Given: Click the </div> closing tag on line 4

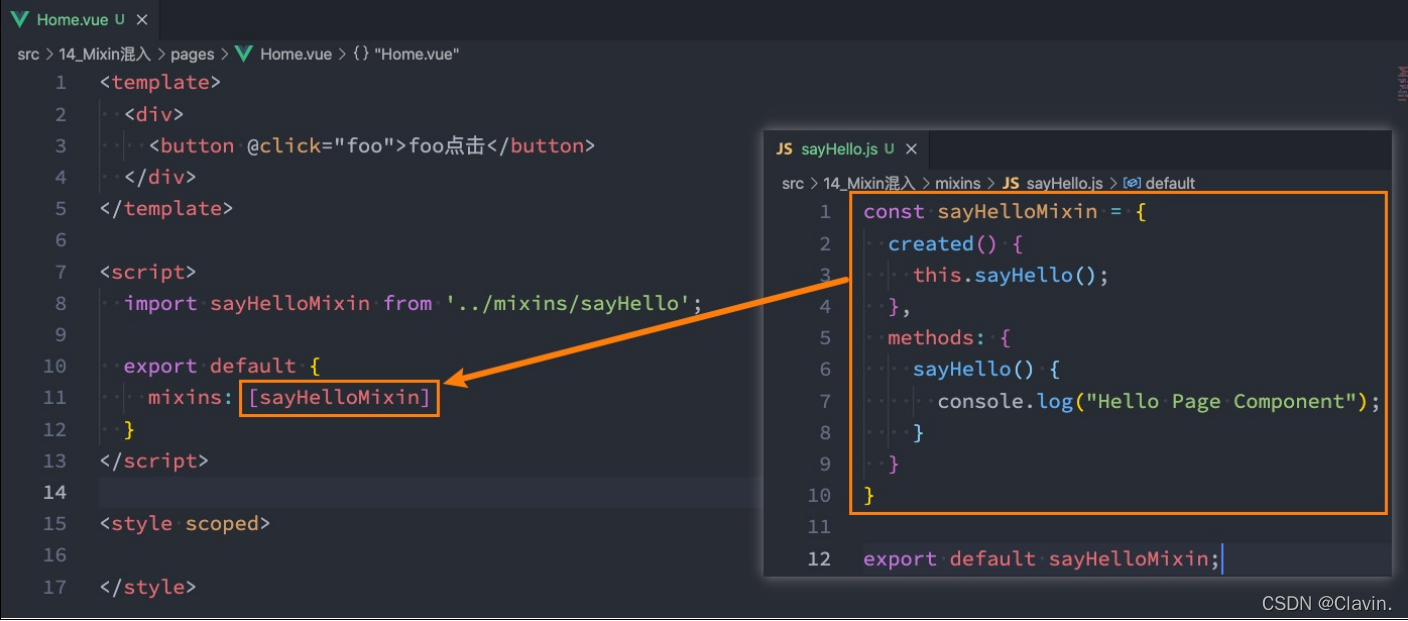Looking at the screenshot, I should click(x=160, y=177).
